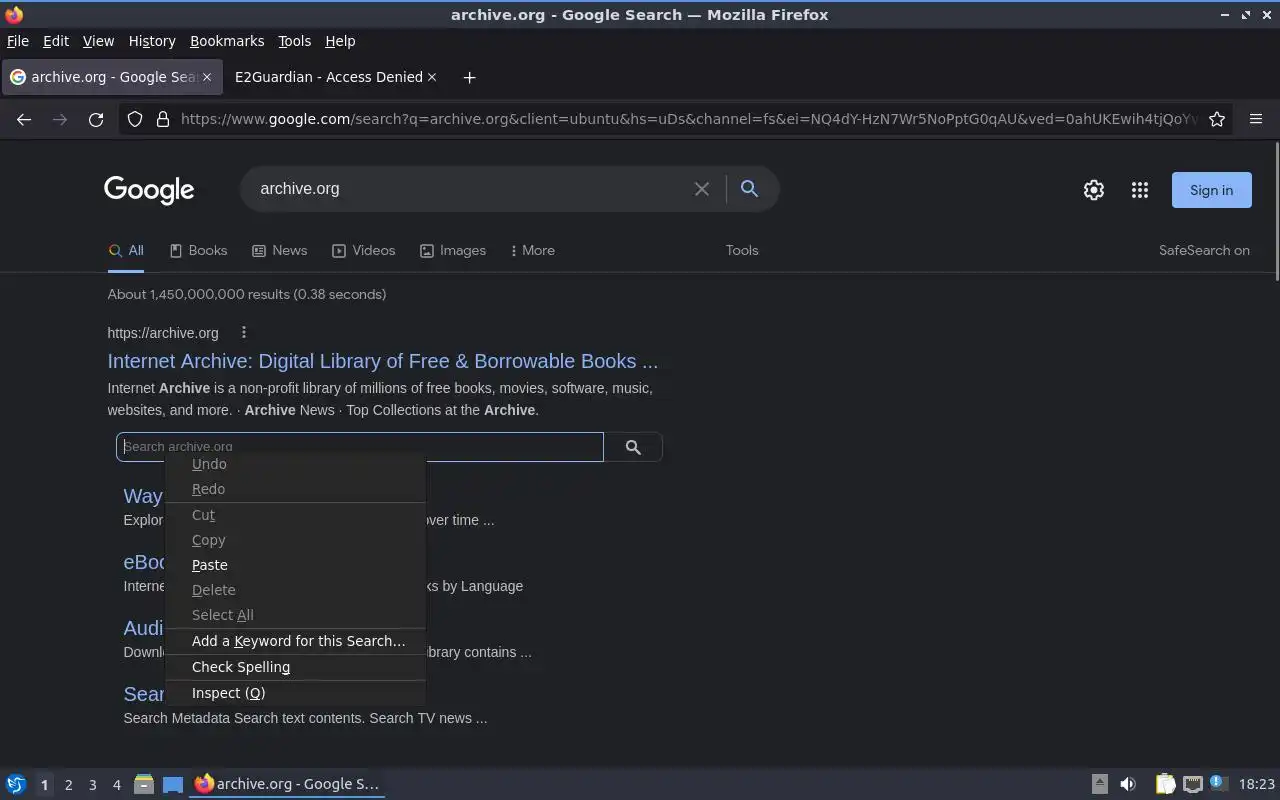Switch to the News results tab
1280x800 pixels.
pos(279,250)
